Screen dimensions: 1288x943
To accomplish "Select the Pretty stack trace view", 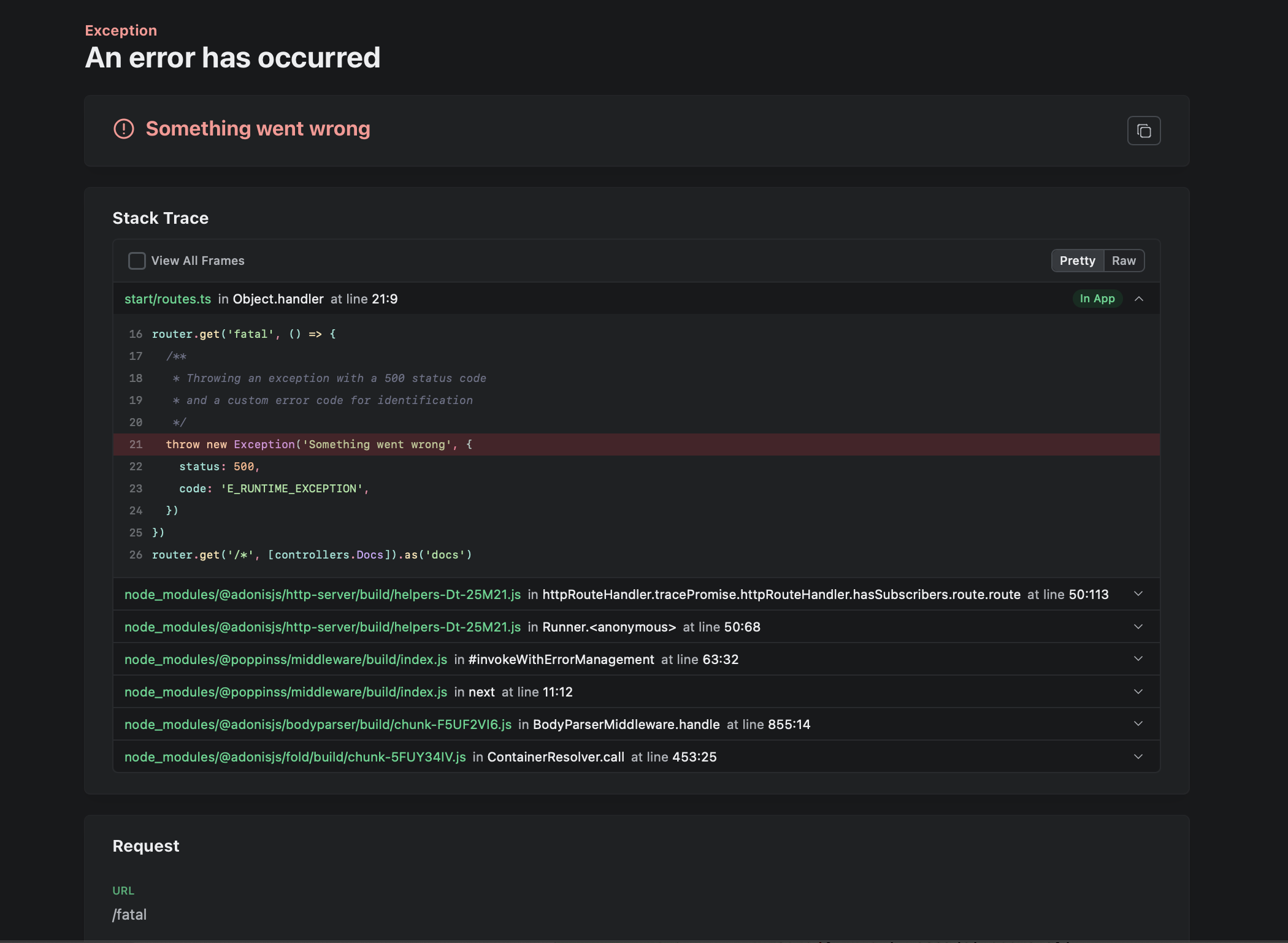I will (x=1077, y=261).
